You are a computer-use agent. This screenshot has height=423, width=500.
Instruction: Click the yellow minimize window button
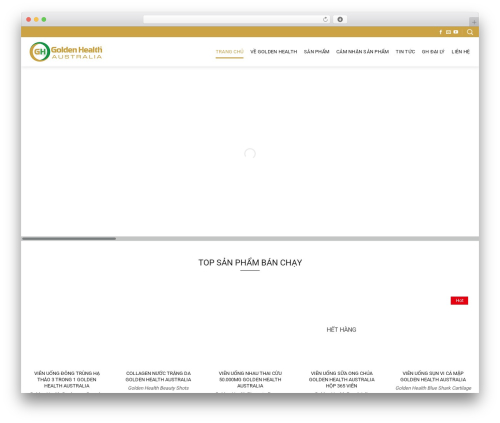coord(36,19)
